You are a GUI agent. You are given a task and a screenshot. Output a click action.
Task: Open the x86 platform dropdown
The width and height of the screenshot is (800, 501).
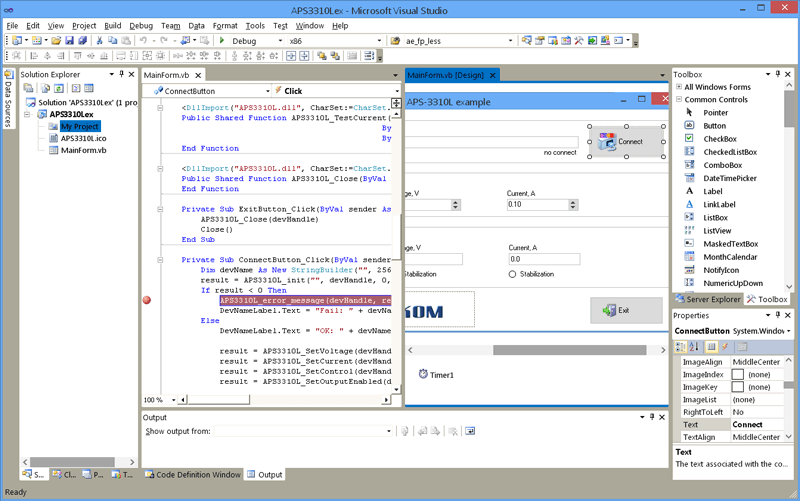[x=379, y=41]
